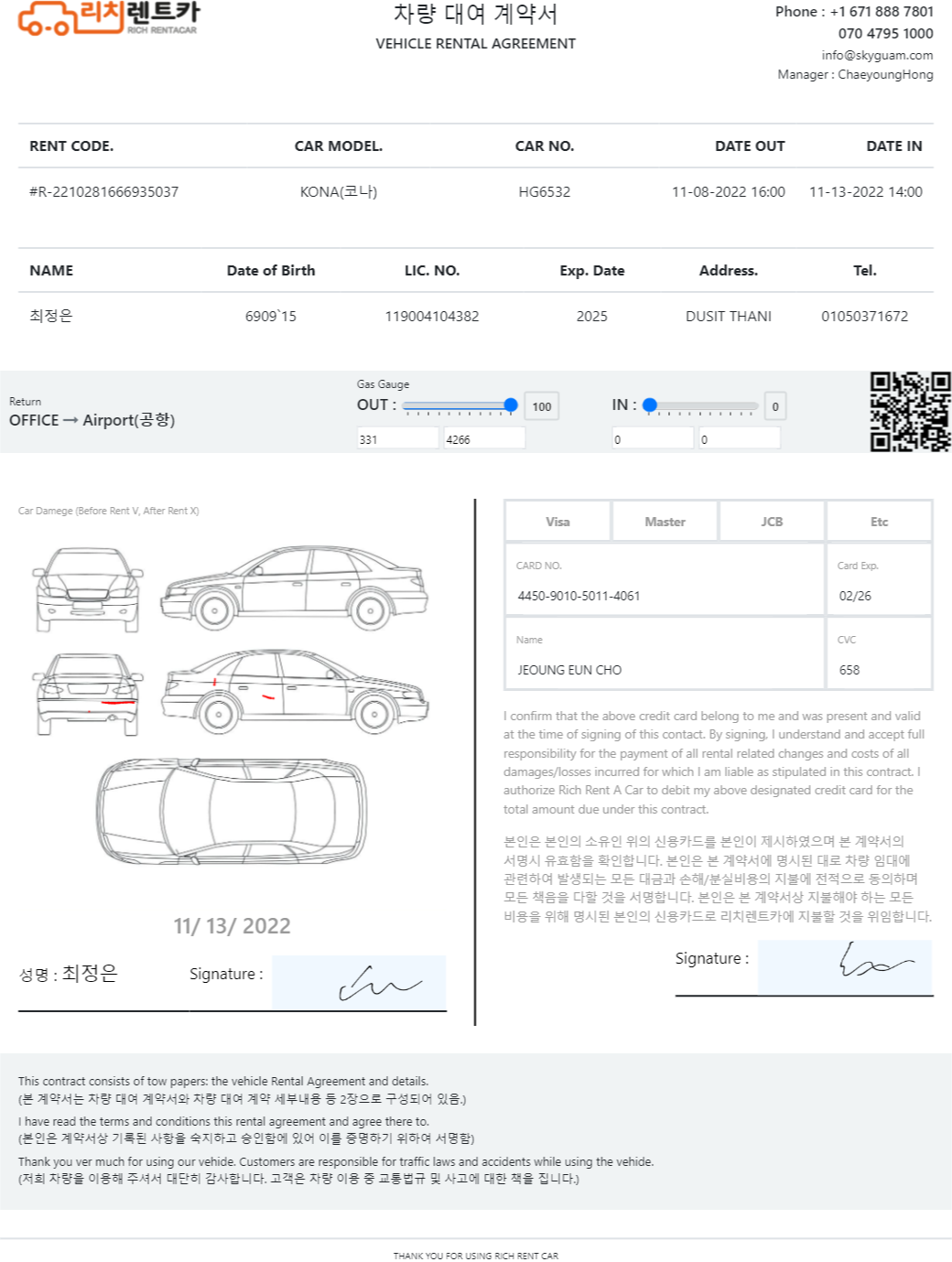This screenshot has width=952, height=1262.
Task: Click the OUT gas gauge slider handle
Action: click(x=511, y=405)
